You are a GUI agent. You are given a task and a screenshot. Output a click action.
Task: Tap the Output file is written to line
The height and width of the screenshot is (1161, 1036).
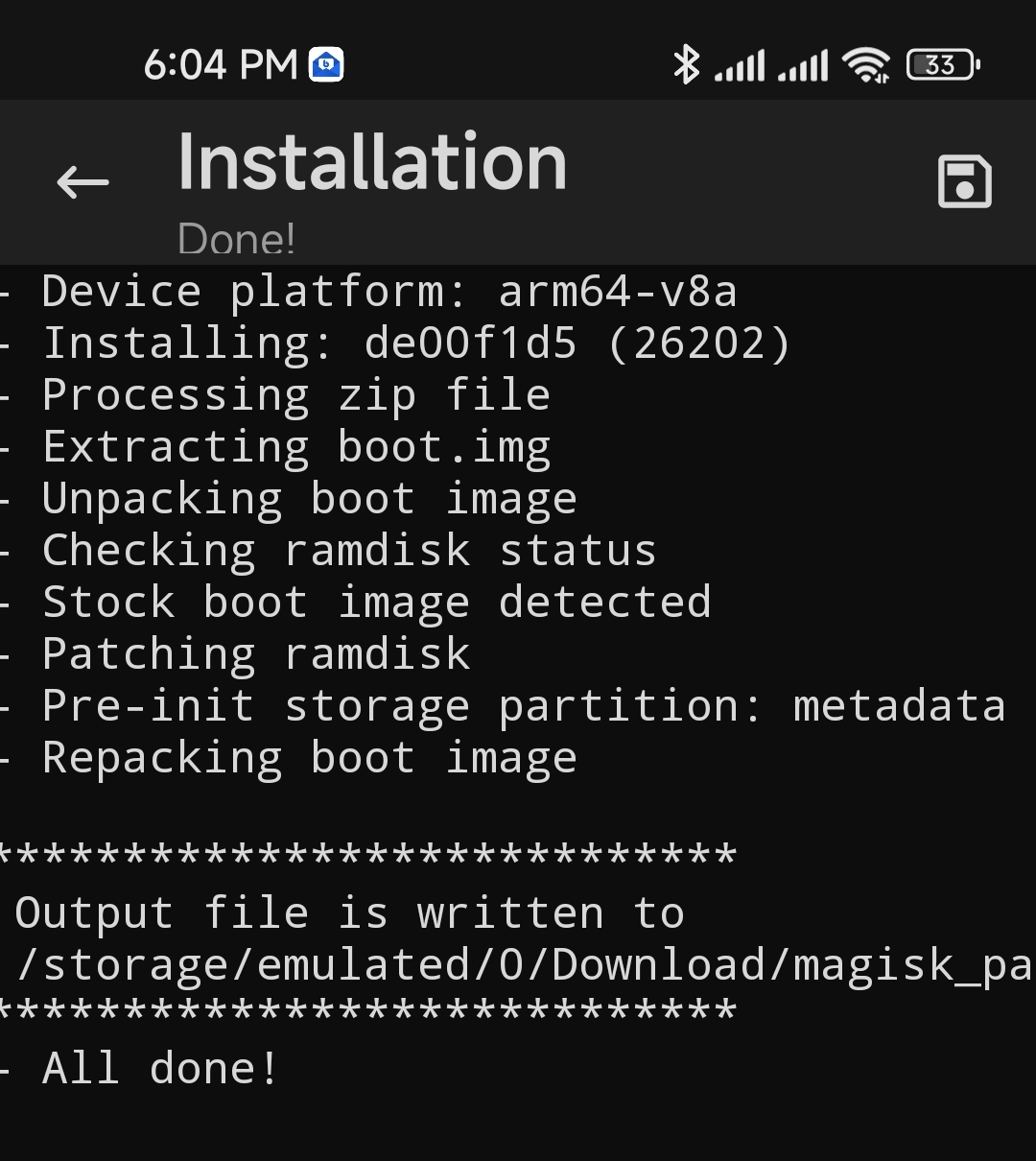350,912
